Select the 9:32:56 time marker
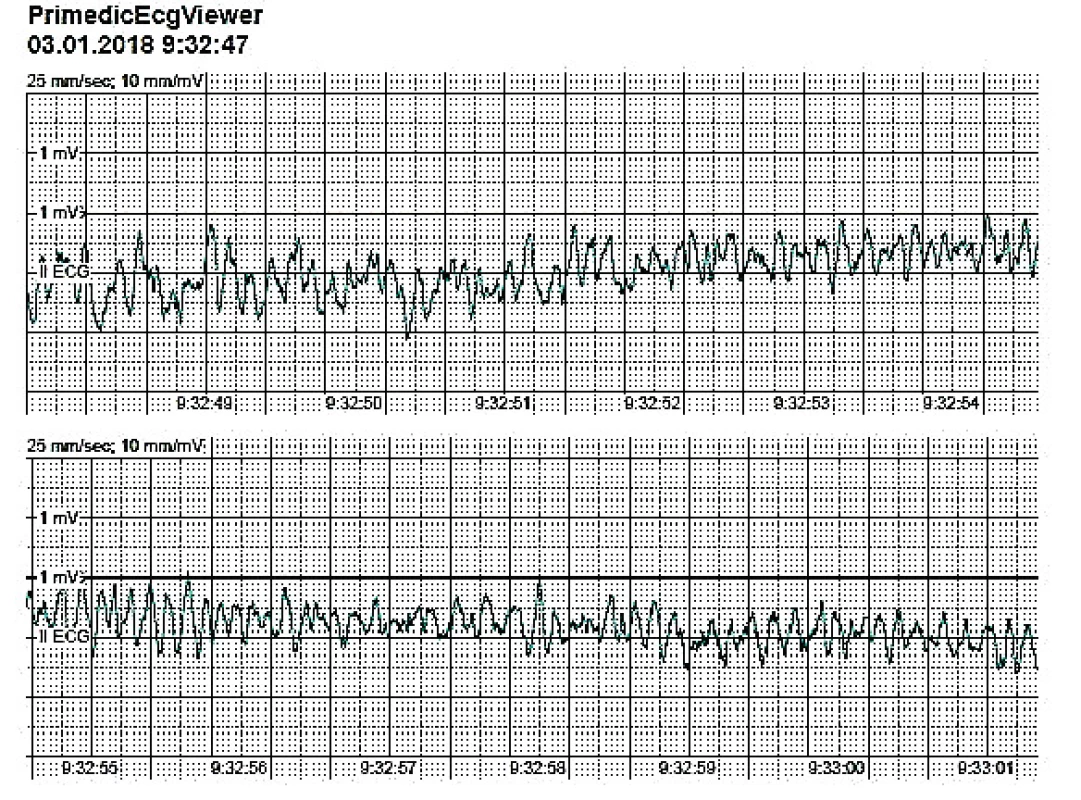 [x=239, y=767]
